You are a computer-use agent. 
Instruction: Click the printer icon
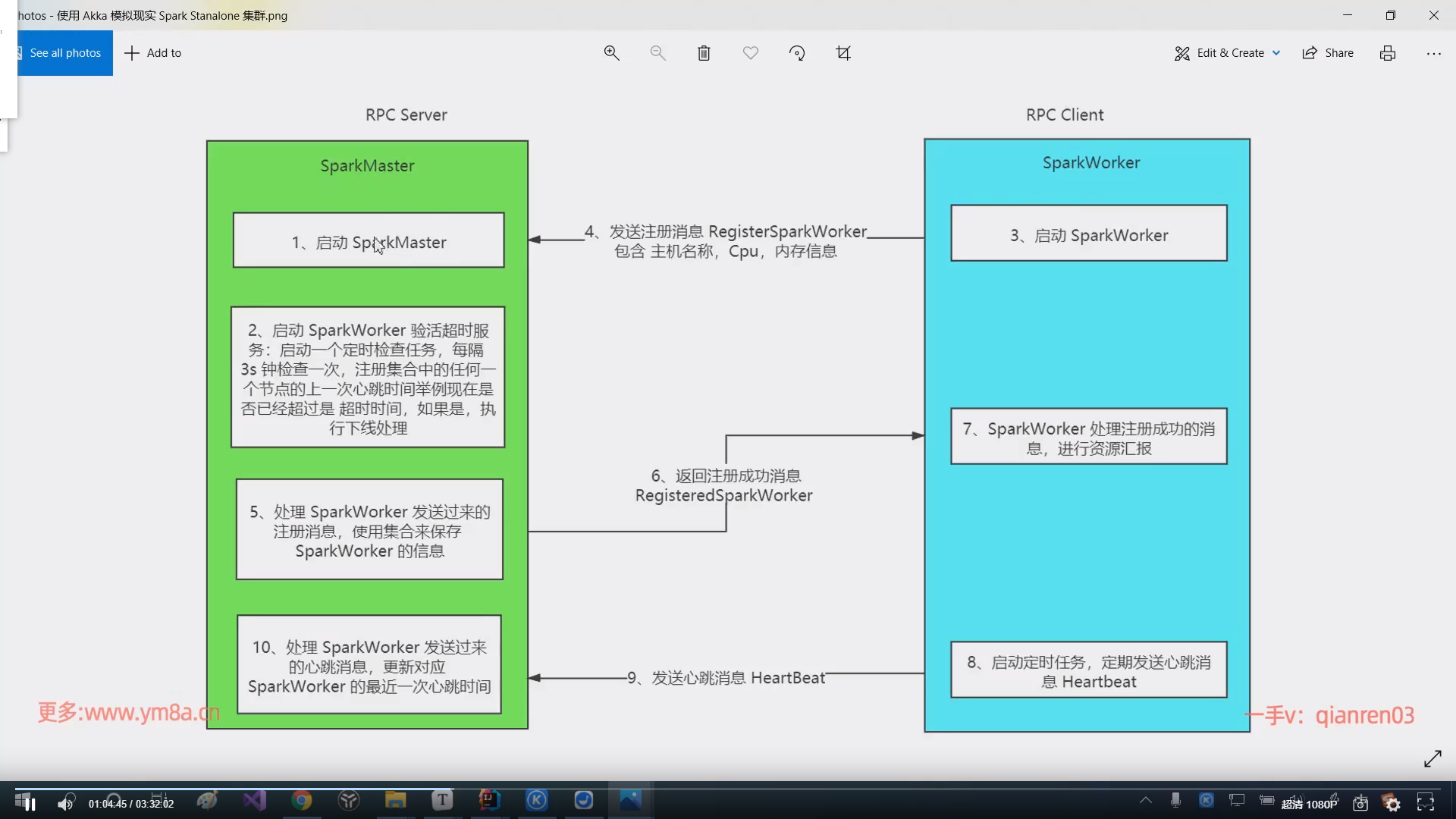[1387, 53]
